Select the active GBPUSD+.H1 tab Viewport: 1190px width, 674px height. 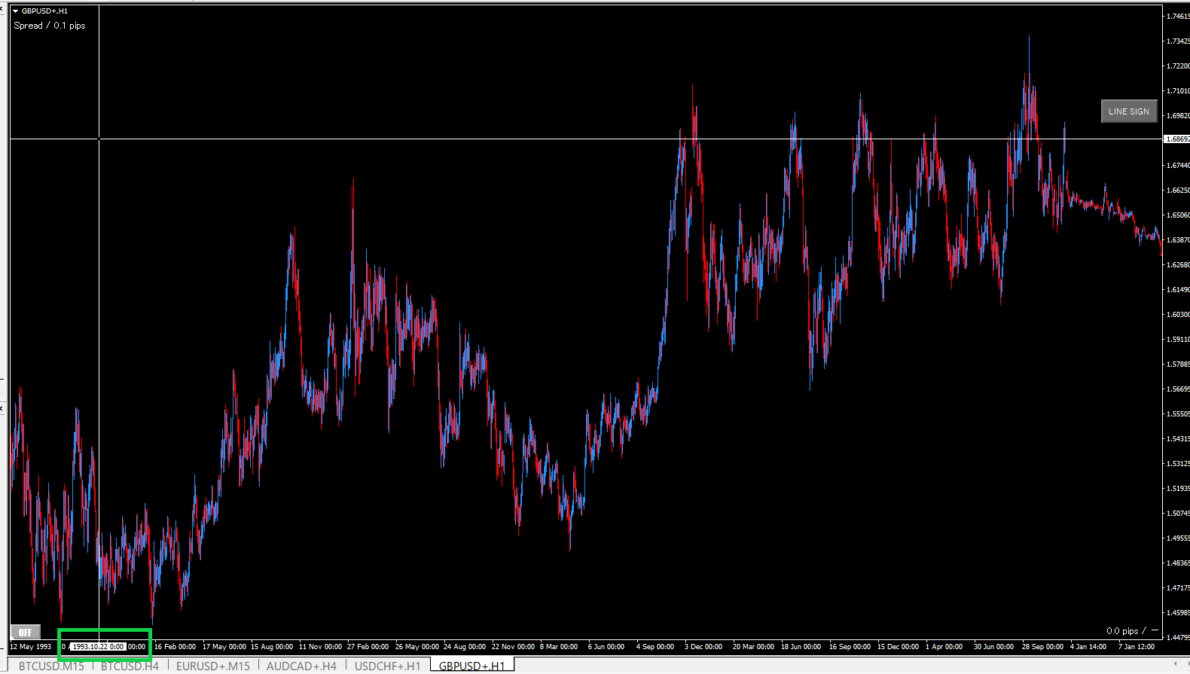(471, 665)
